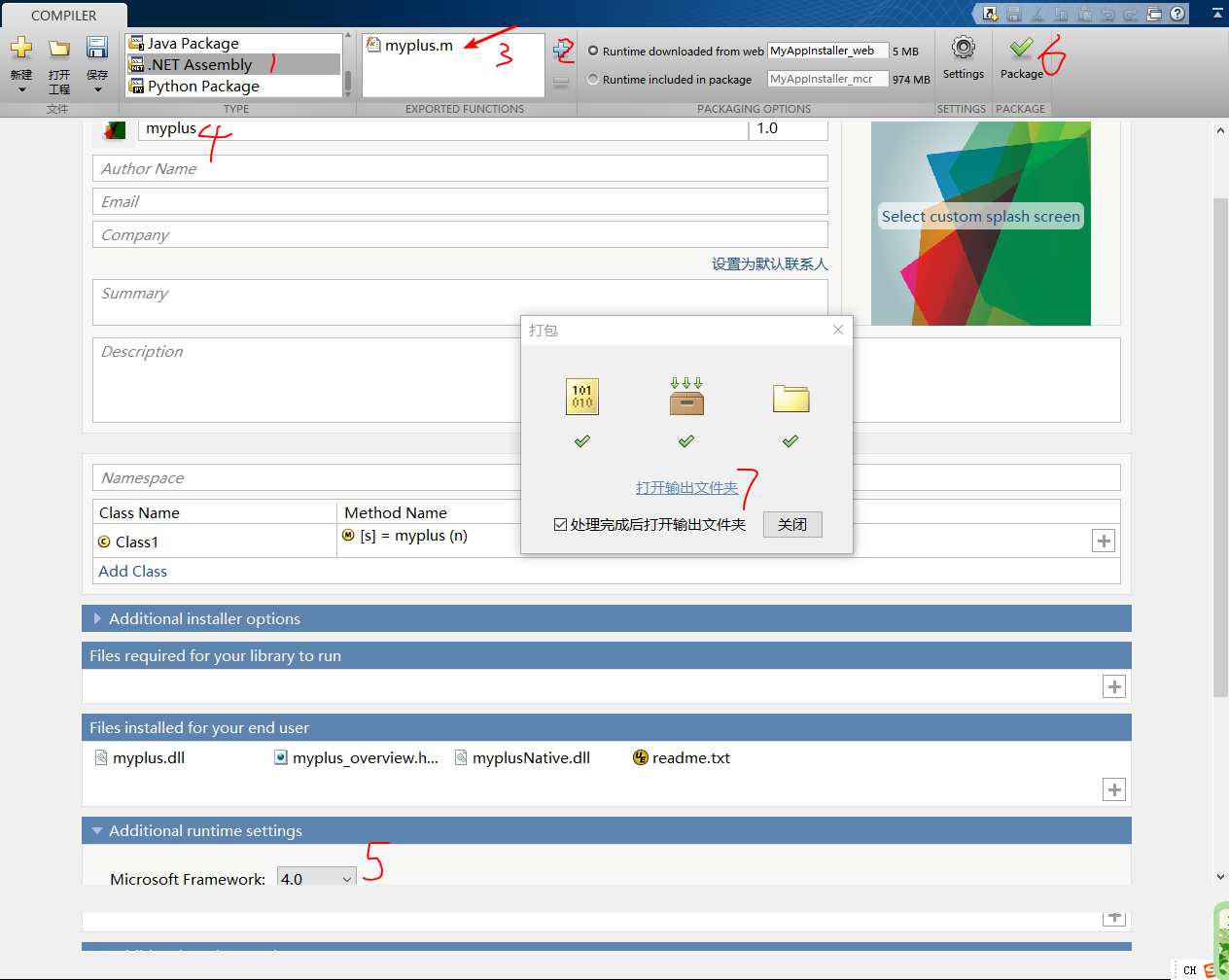
Task: Save the project using the floppy icon
Action: [97, 48]
